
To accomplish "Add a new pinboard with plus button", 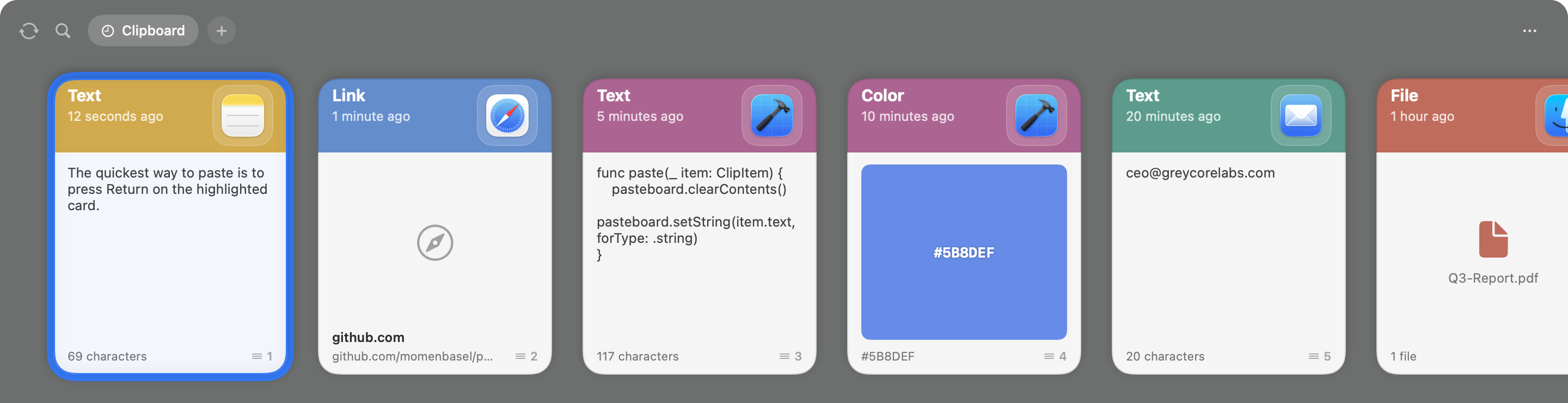I will pos(222,30).
